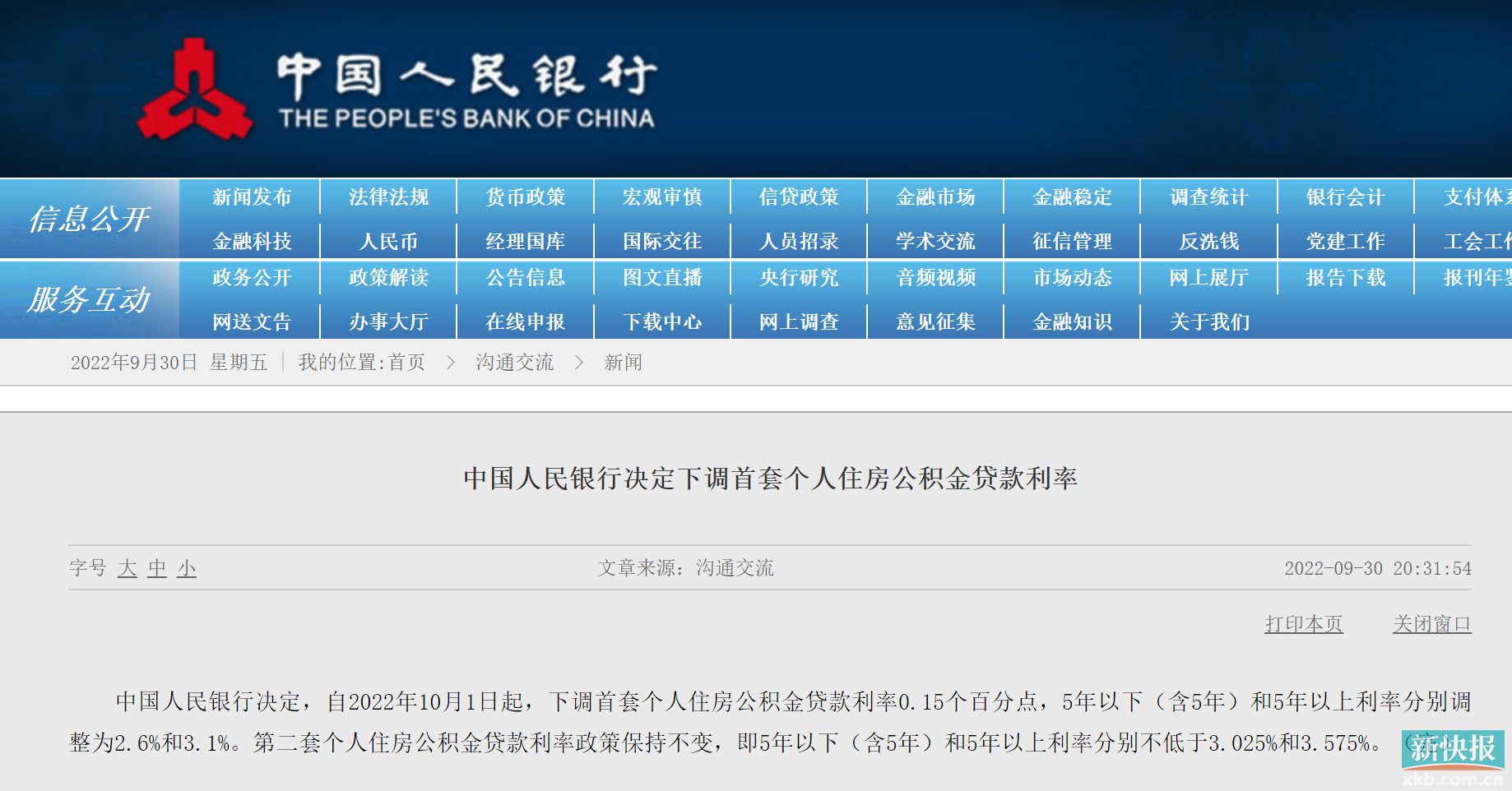This screenshot has height=791, width=1512.
Task: Click 关闭窗口 to close the window
Action: 1431,623
